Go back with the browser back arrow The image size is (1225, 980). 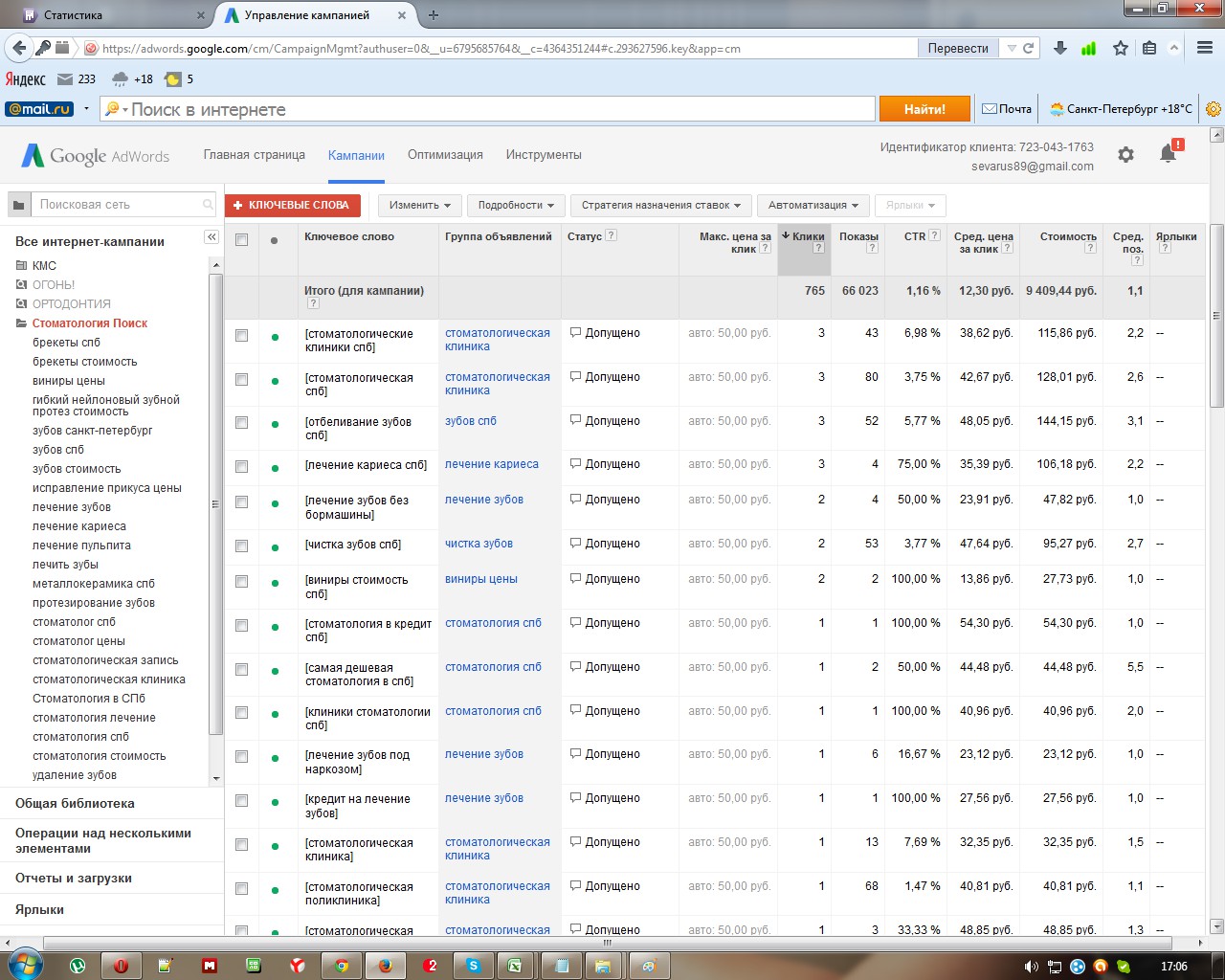(x=19, y=48)
